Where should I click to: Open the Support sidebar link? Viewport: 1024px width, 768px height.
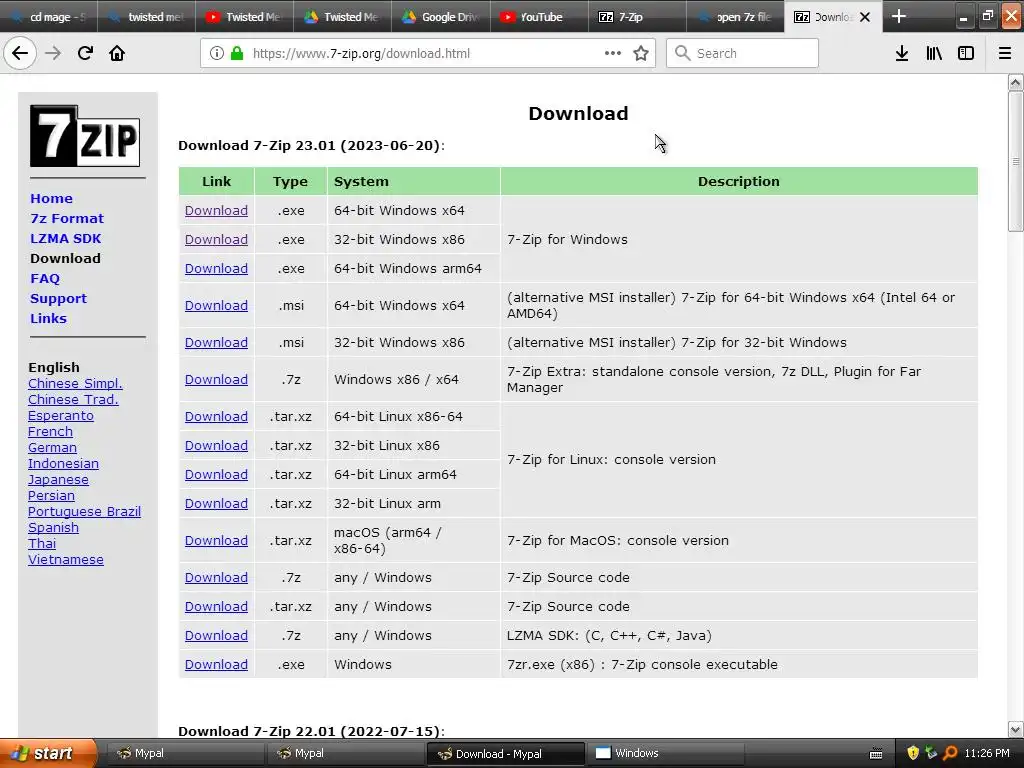(x=58, y=298)
